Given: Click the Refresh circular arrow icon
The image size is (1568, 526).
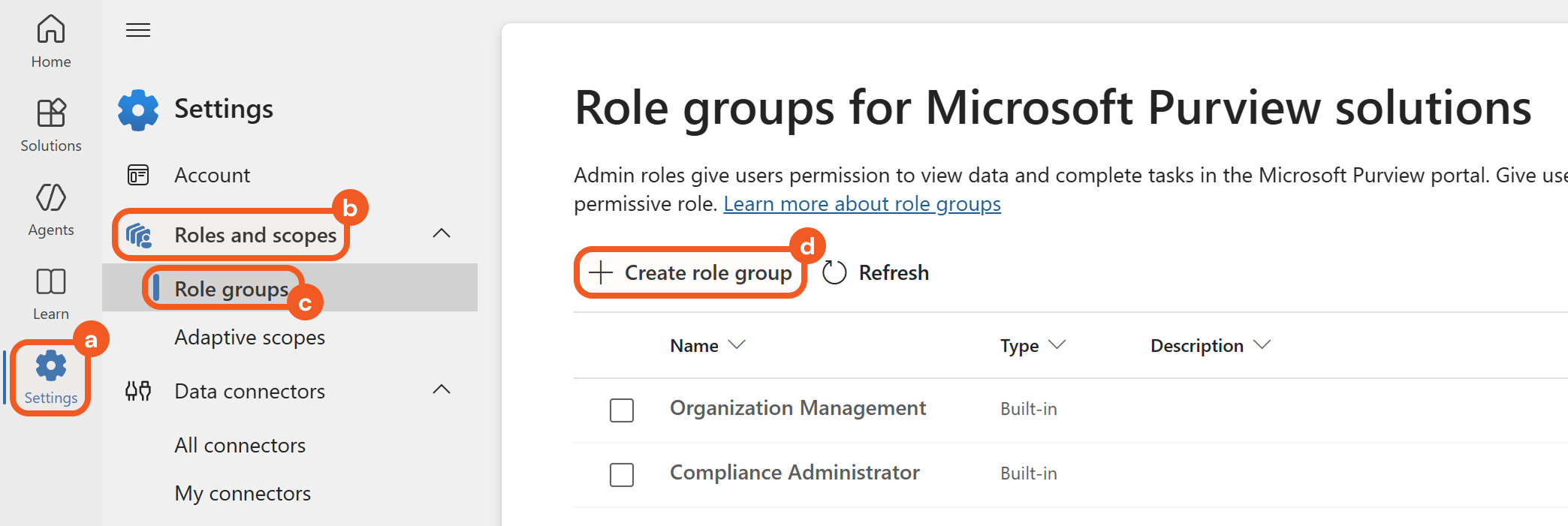Looking at the screenshot, I should point(834,272).
